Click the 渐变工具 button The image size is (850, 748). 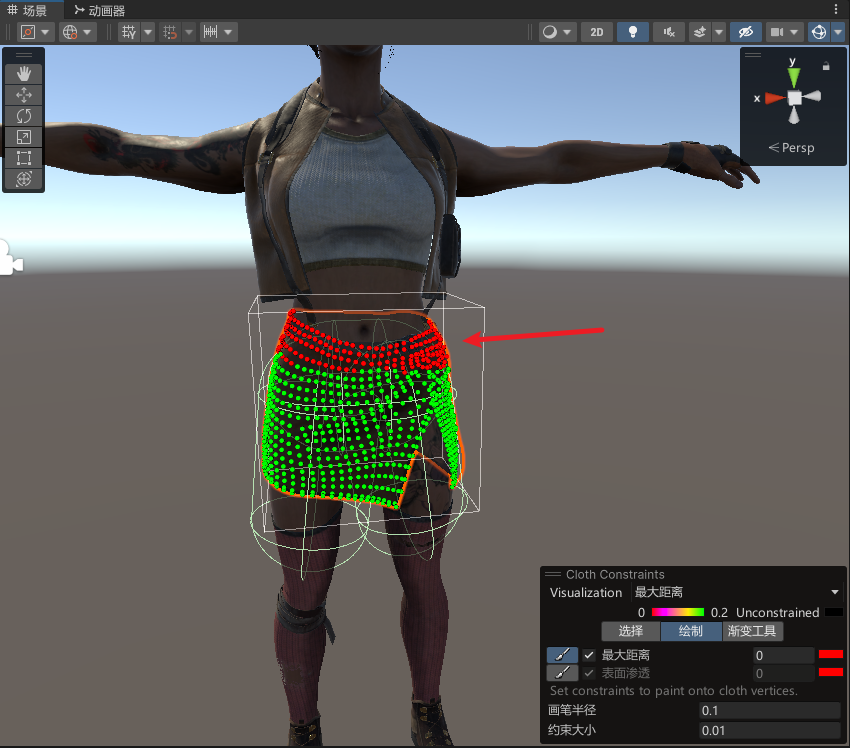(753, 631)
